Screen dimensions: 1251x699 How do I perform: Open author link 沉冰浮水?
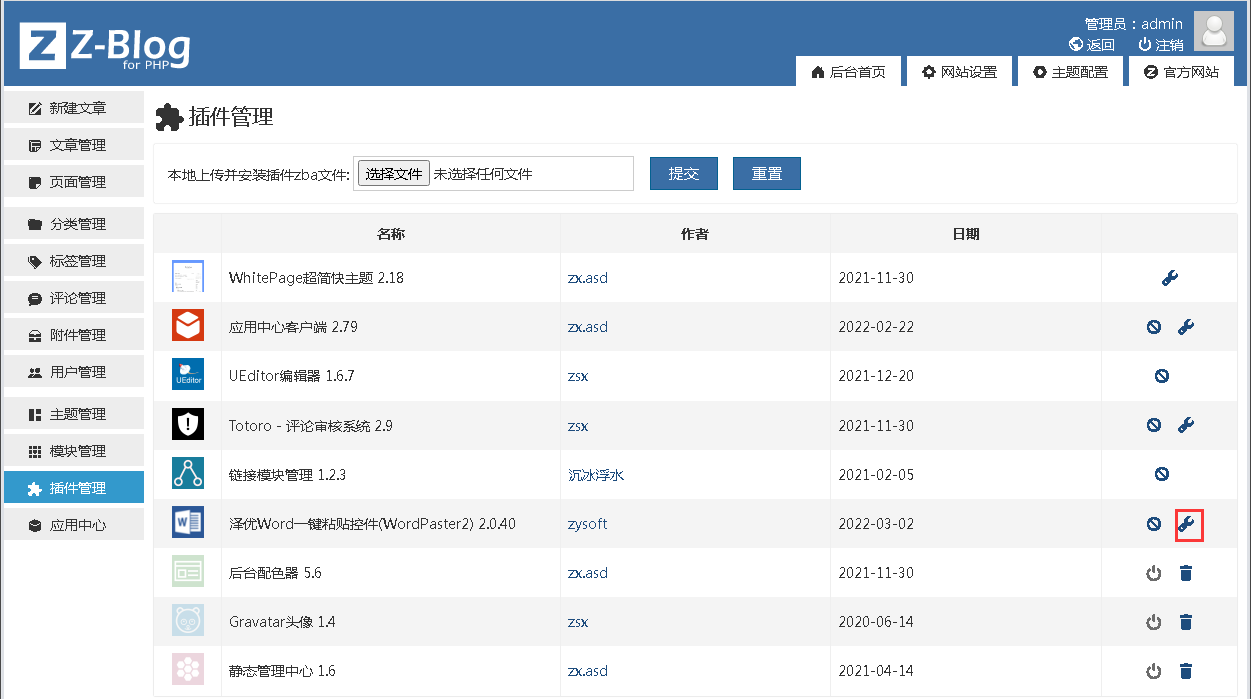(x=596, y=475)
